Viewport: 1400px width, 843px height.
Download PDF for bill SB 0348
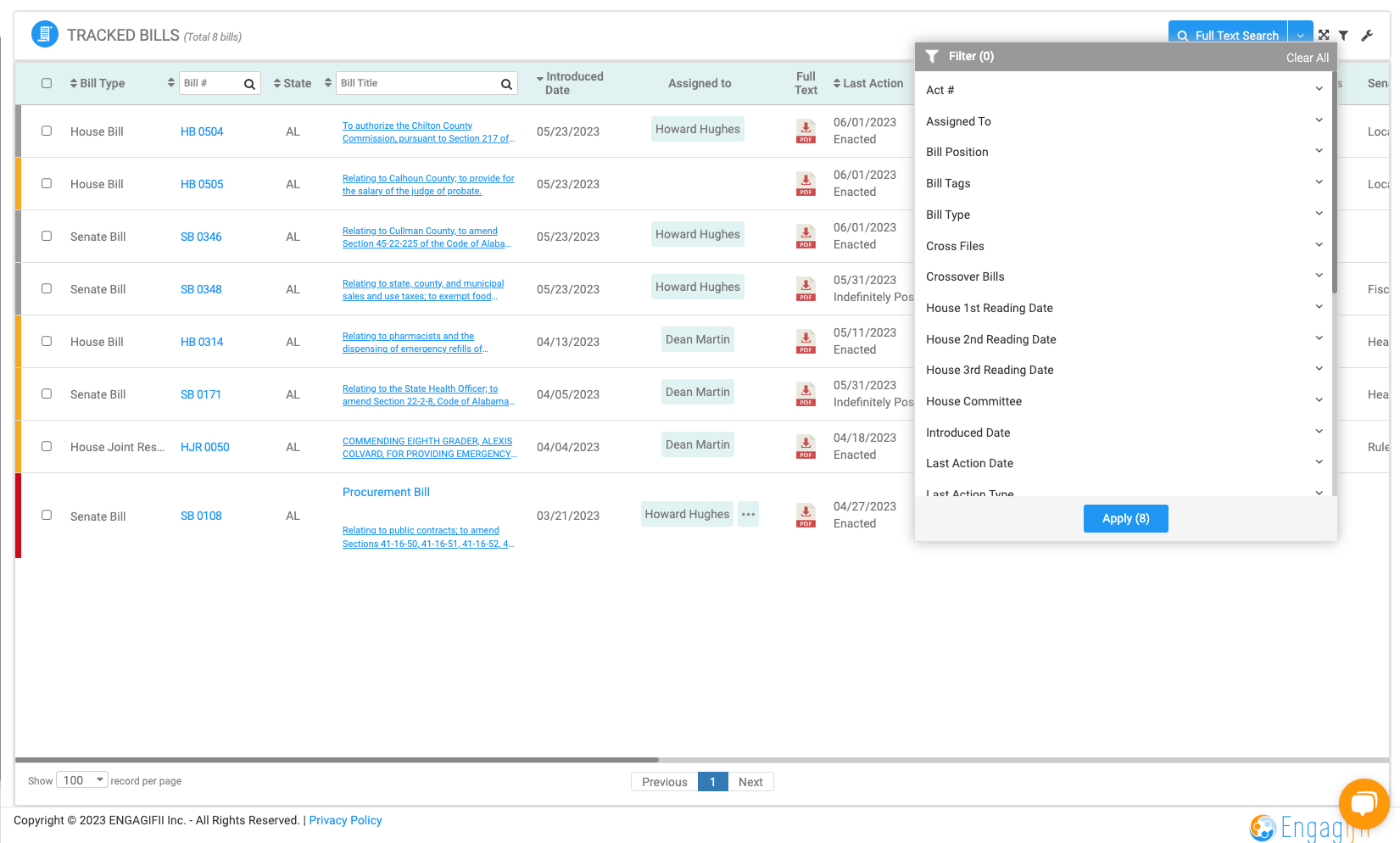click(806, 289)
